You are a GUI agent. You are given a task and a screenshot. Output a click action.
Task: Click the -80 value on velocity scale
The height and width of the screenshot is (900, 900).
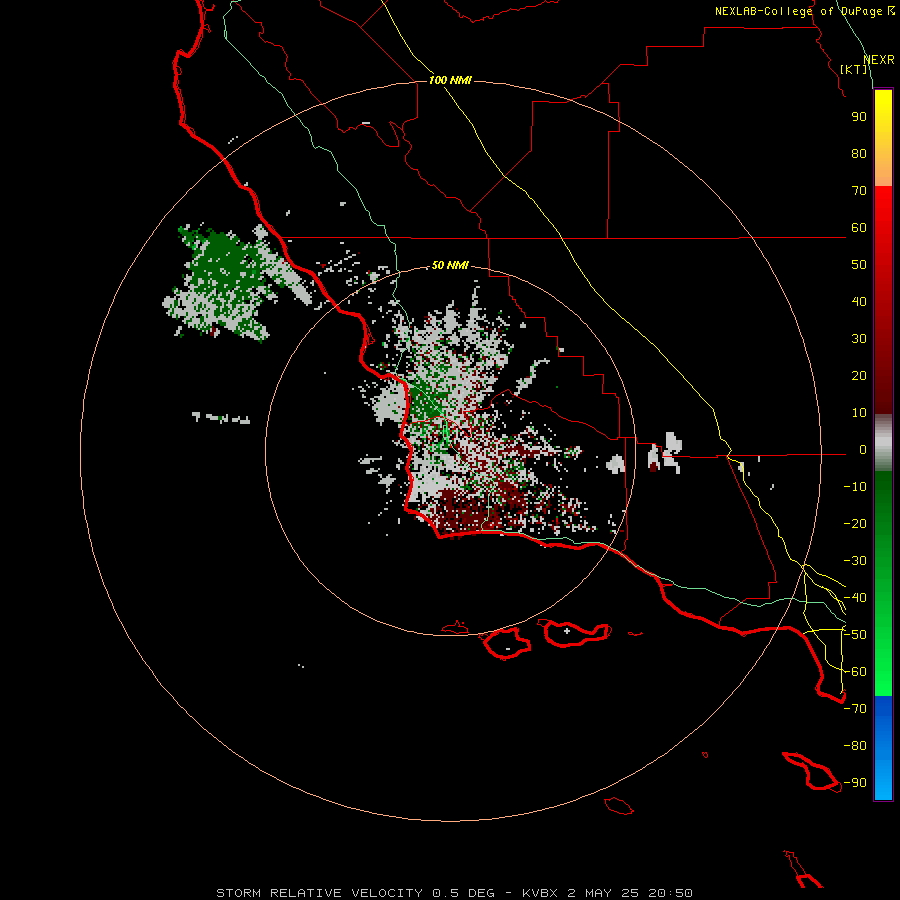855,746
